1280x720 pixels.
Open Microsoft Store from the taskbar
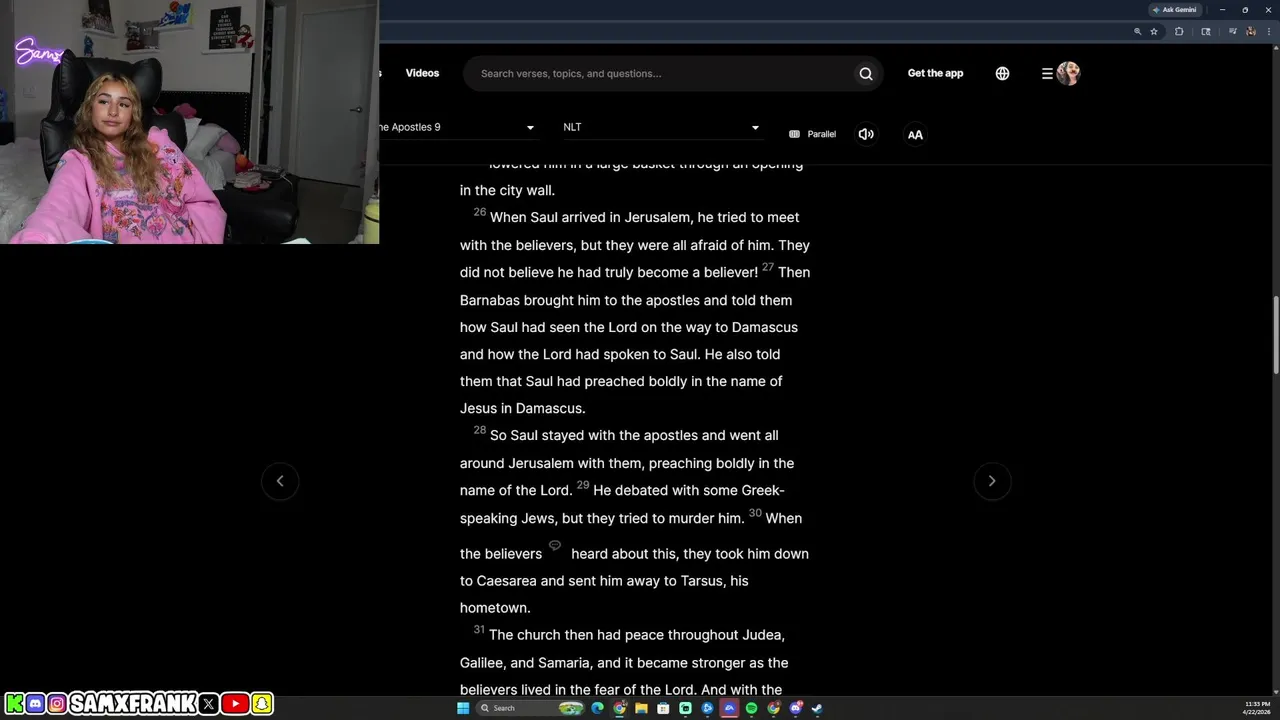(663, 708)
